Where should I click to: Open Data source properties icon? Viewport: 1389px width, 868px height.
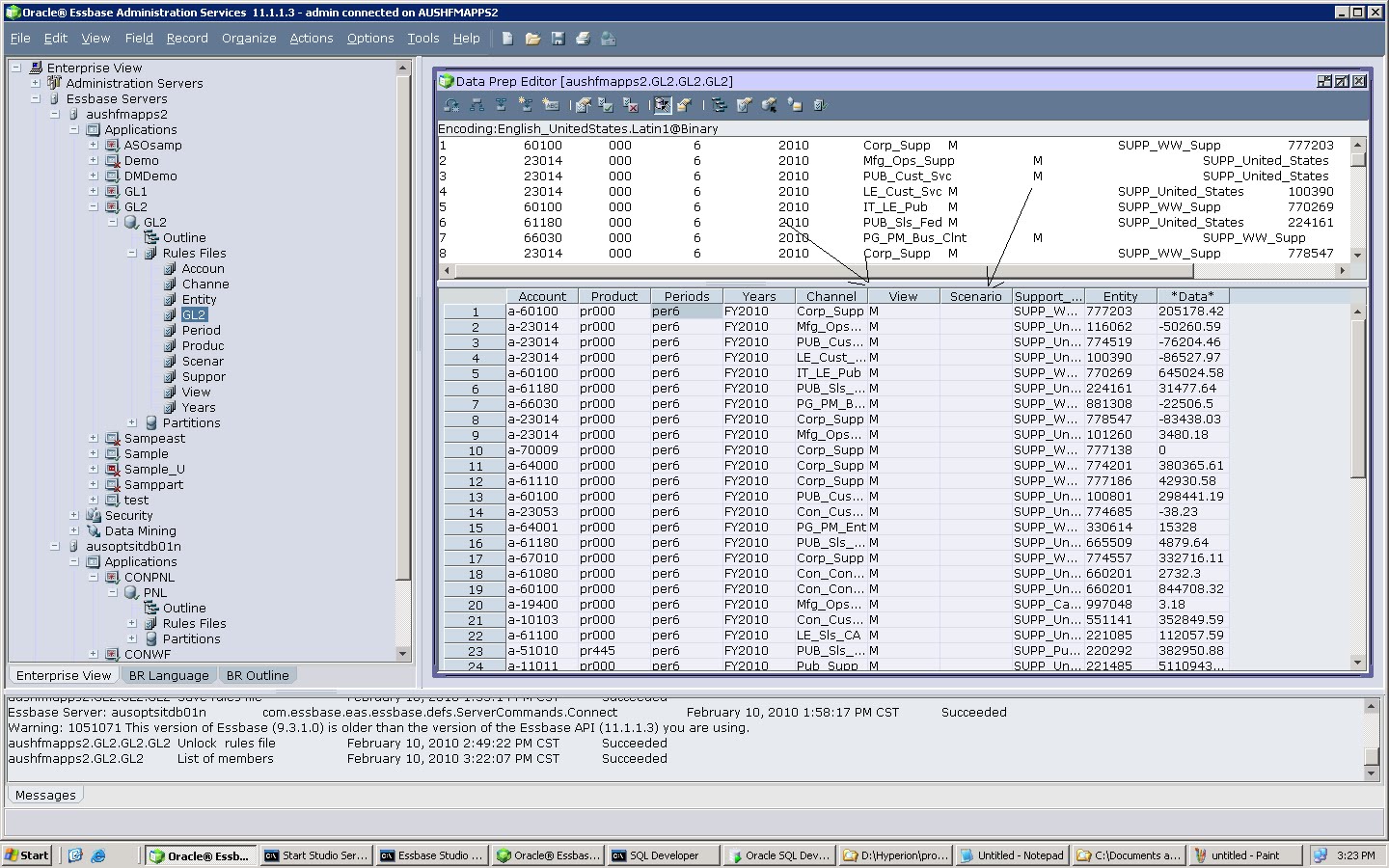point(795,105)
